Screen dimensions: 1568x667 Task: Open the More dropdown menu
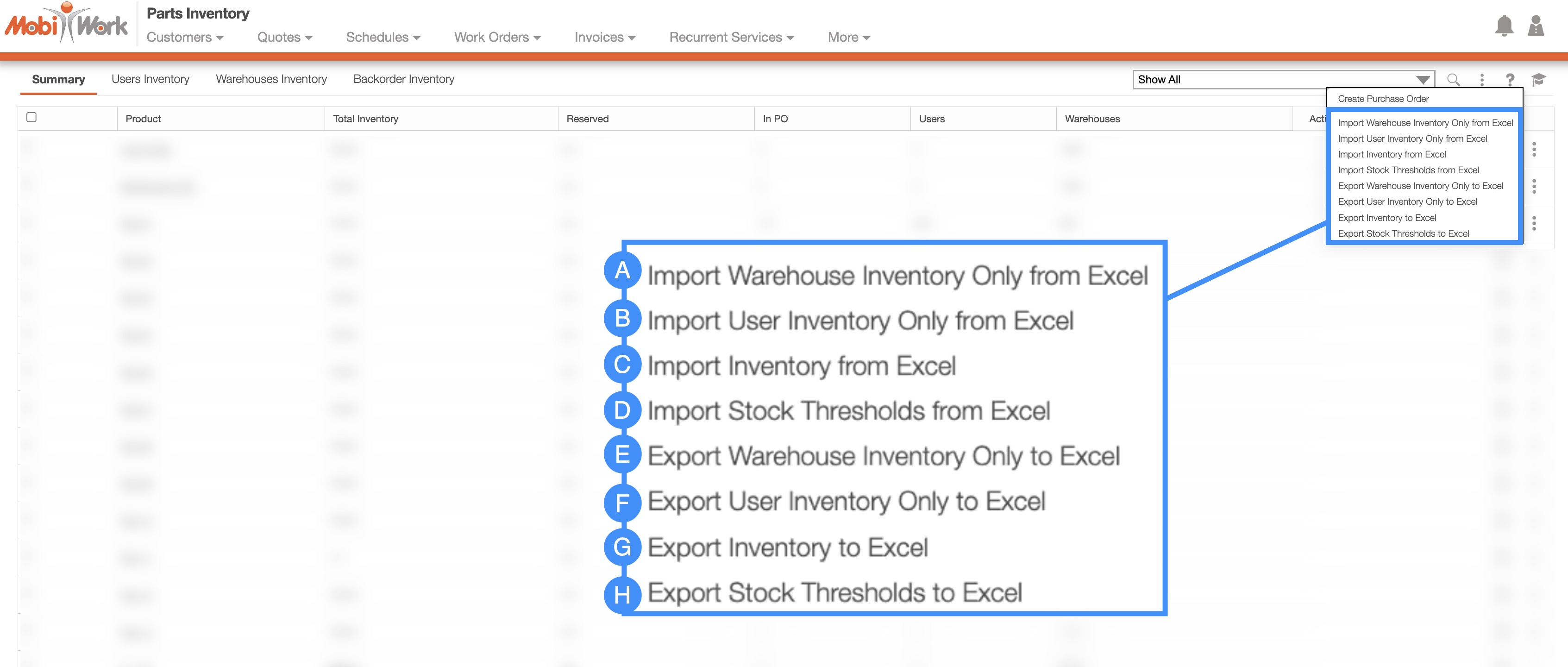point(848,38)
